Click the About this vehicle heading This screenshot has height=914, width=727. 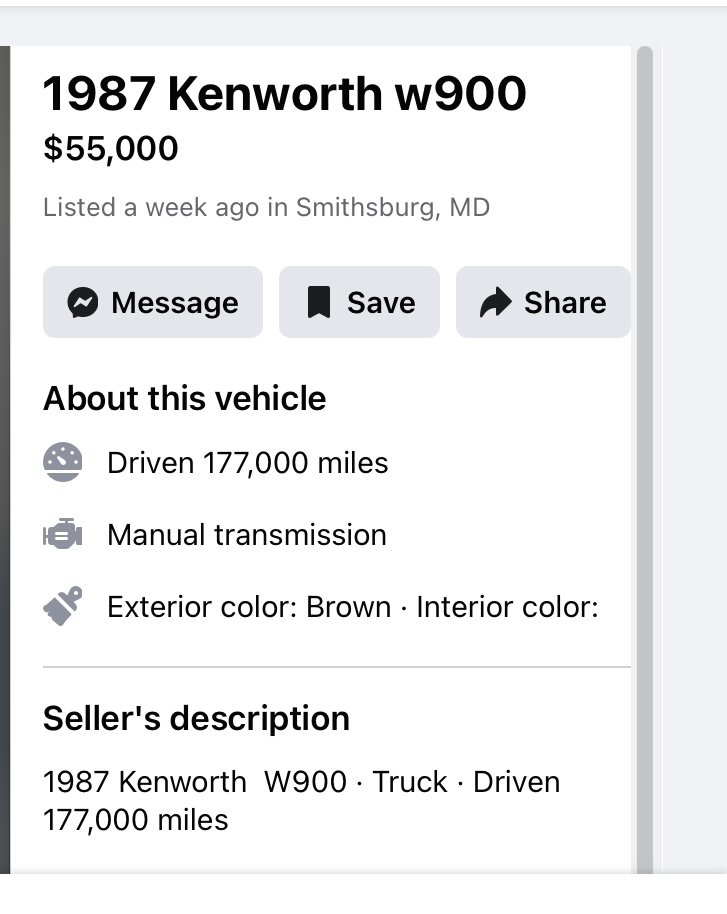(x=184, y=398)
